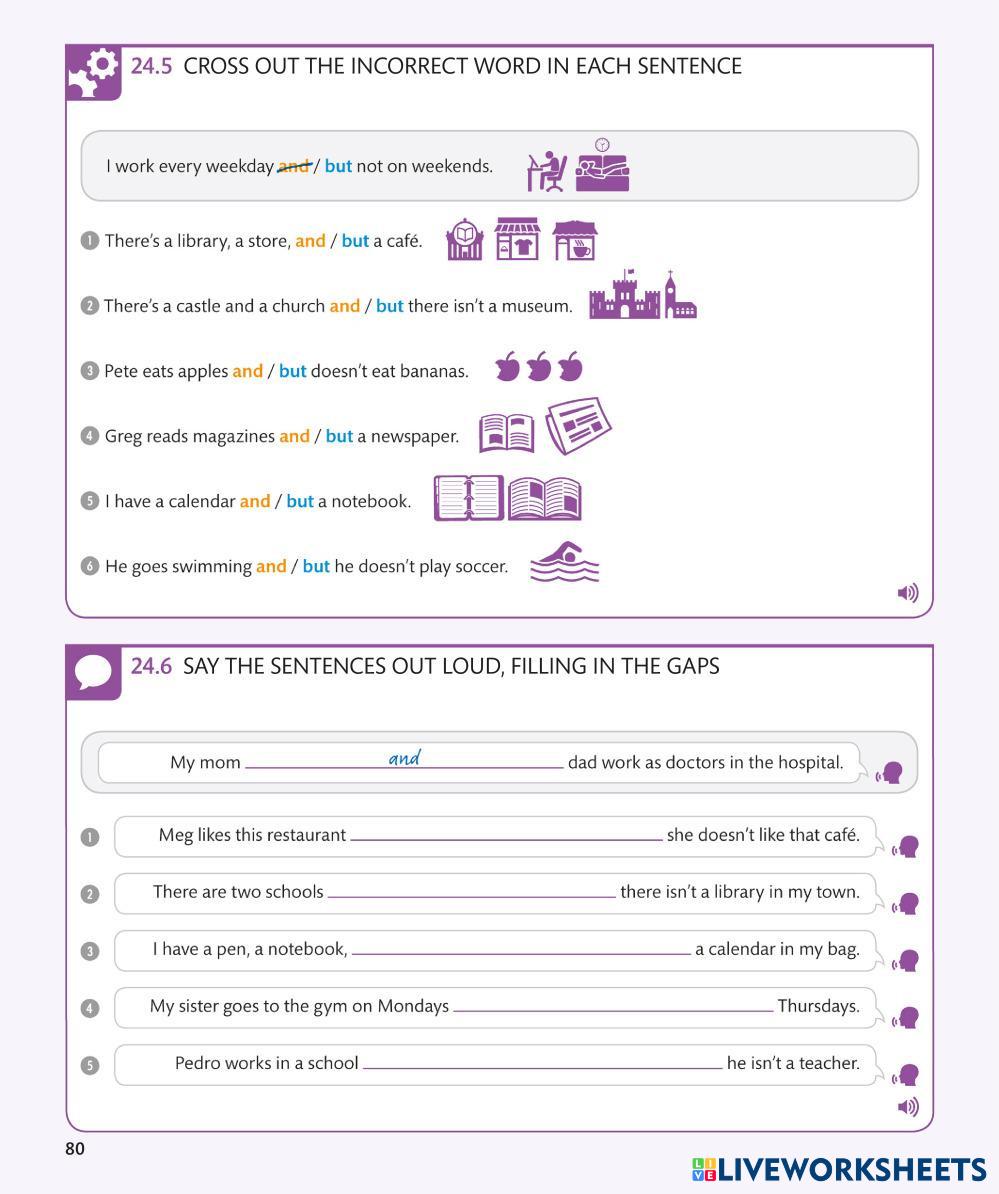Click the speaking head icon beside Meg's sentence
The height and width of the screenshot is (1194, 999).
click(x=906, y=848)
